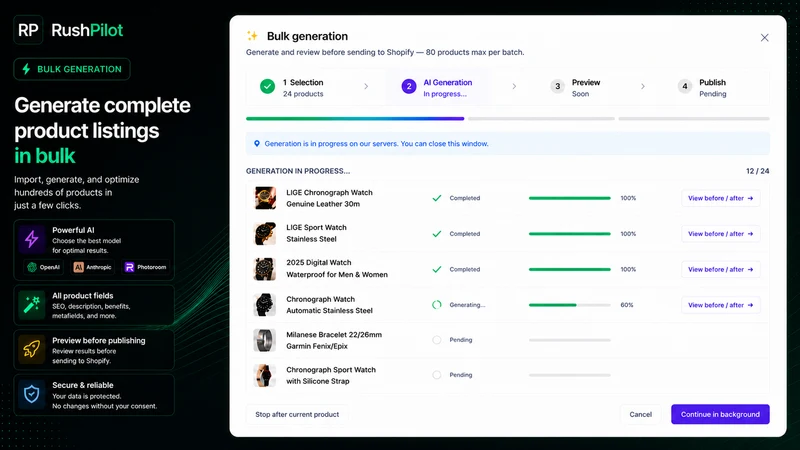This screenshot has width=800, height=450.
Task: Click the 60% progress bar for Chronograph Watch Automatic
Action: 569,305
